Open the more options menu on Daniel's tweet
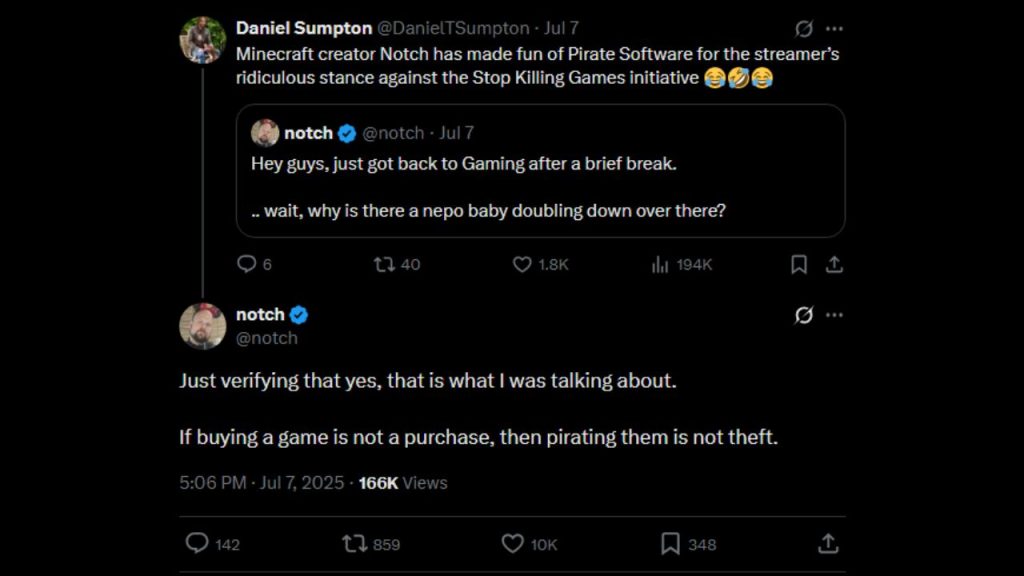 [835, 27]
